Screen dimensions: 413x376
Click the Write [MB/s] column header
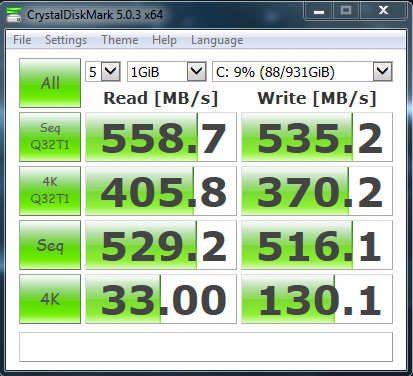coord(317,98)
